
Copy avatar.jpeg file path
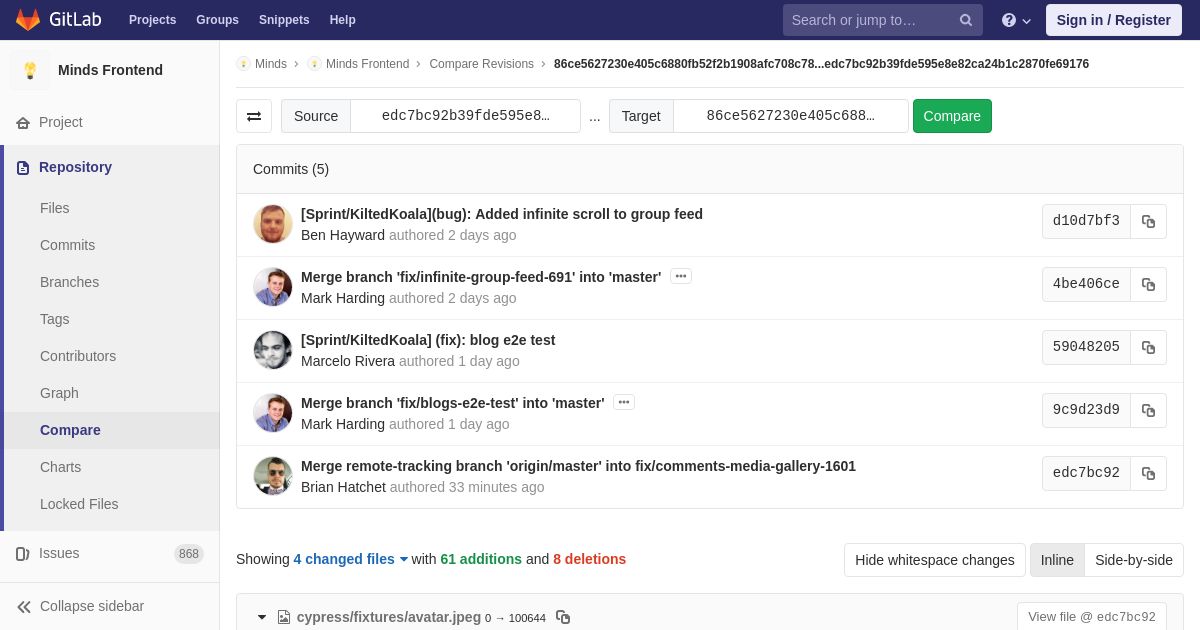563,617
